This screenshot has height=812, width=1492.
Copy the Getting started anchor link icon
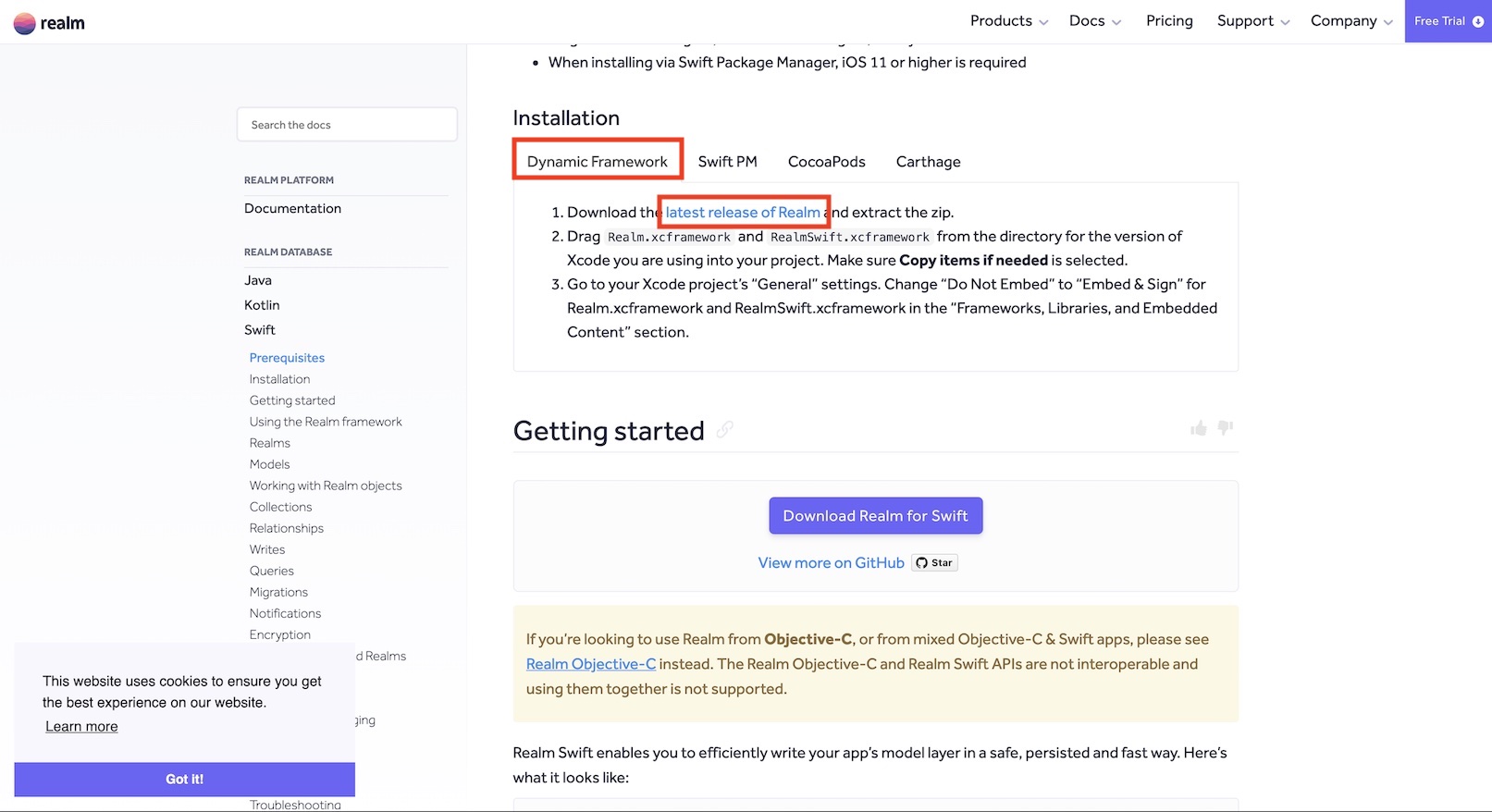725,429
